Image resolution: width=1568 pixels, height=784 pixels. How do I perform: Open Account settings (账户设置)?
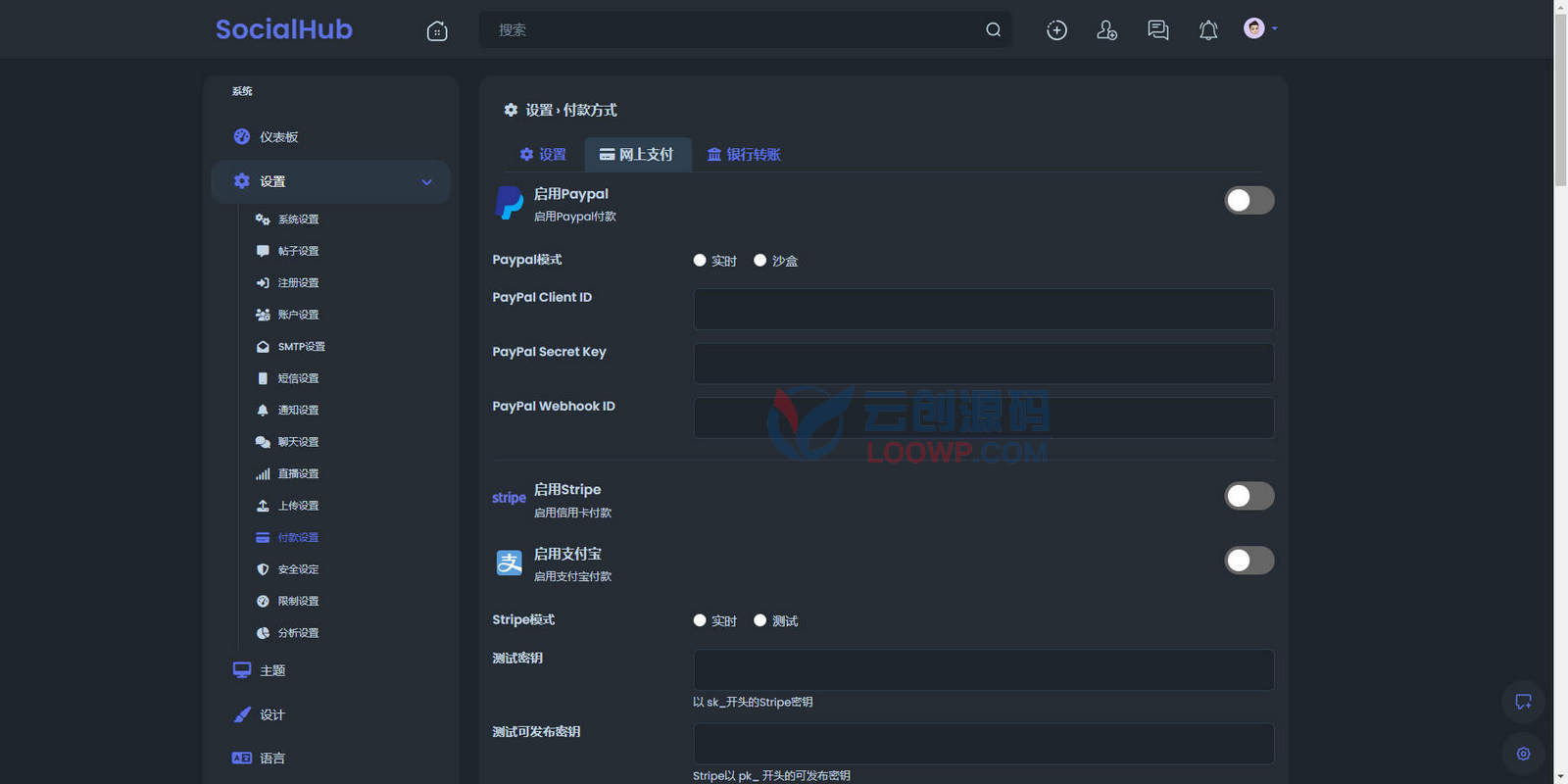click(x=298, y=315)
